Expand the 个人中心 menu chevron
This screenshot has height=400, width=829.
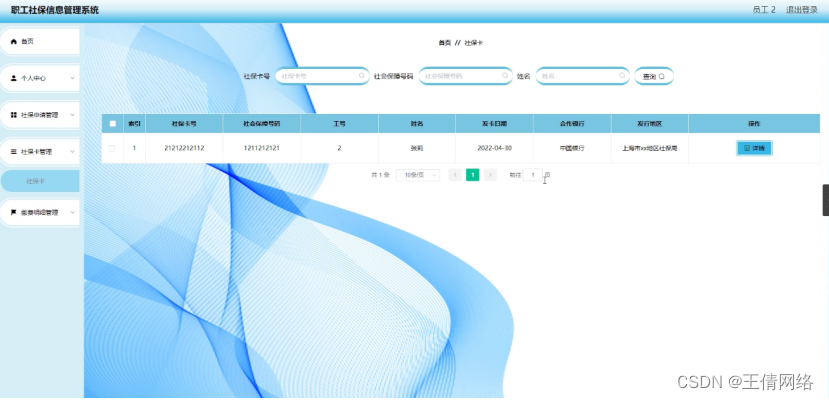coord(72,78)
